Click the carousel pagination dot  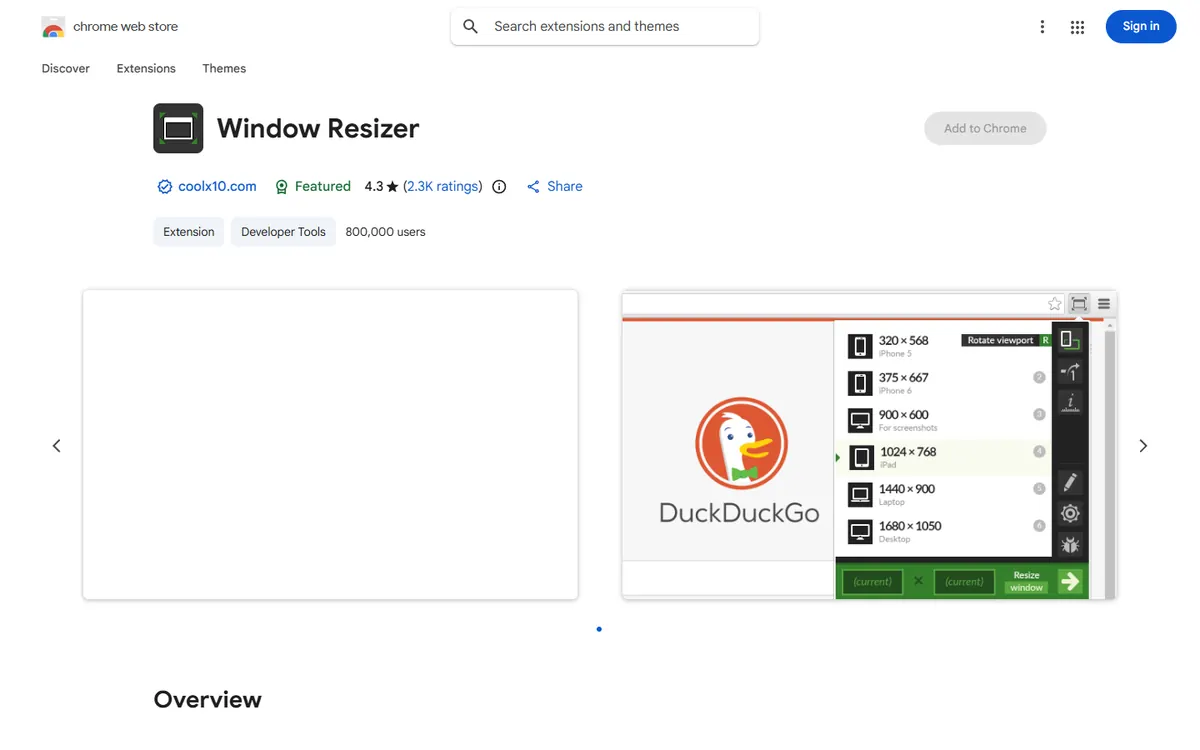click(599, 629)
